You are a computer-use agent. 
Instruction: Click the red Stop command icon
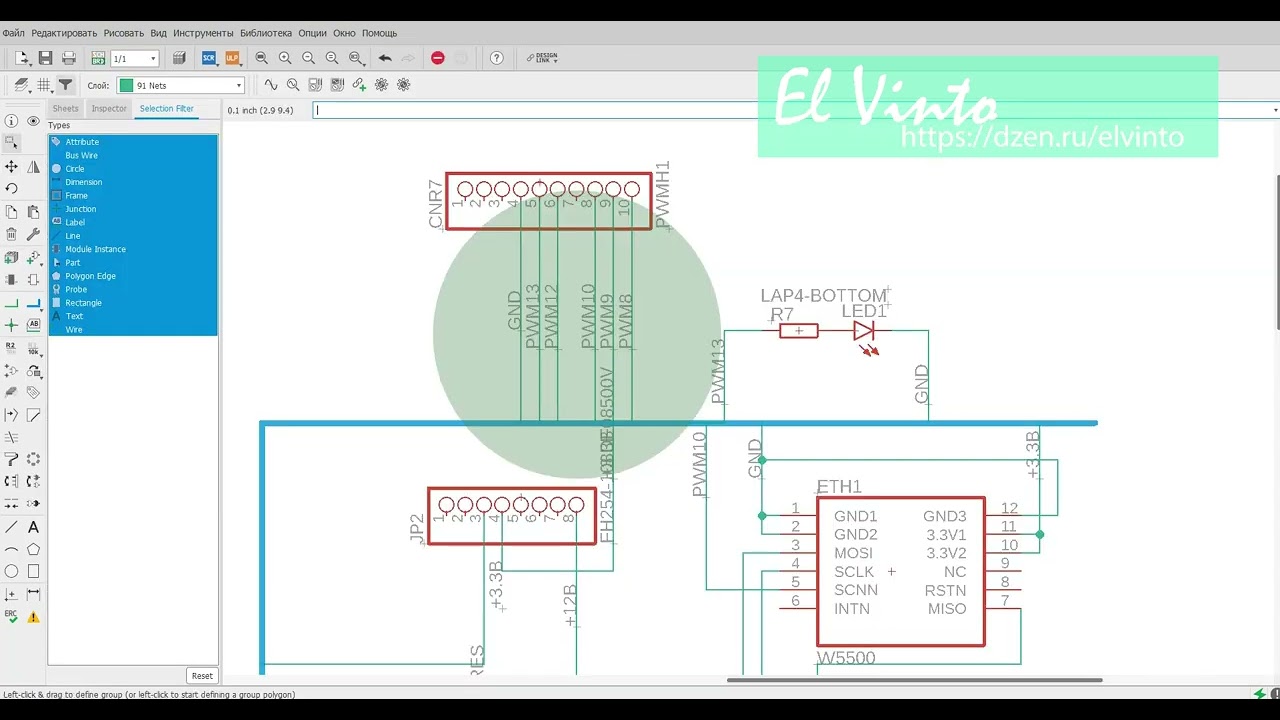(437, 58)
